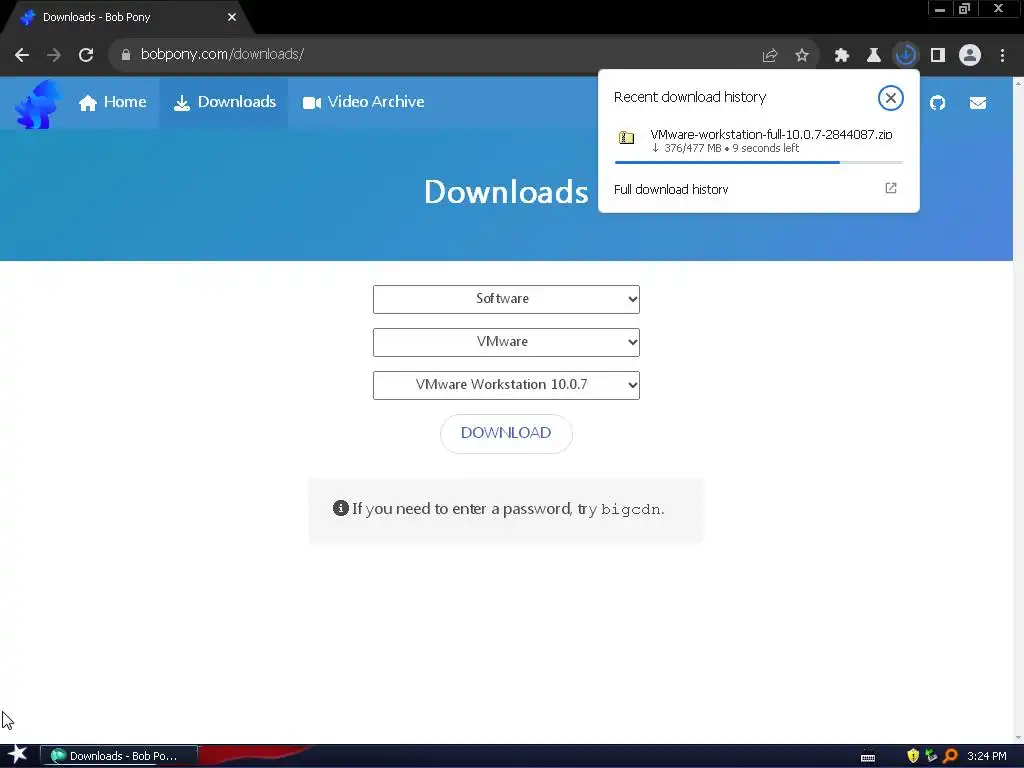Image resolution: width=1024 pixels, height=768 pixels.
Task: Minimize the browser window
Action: 940,9
